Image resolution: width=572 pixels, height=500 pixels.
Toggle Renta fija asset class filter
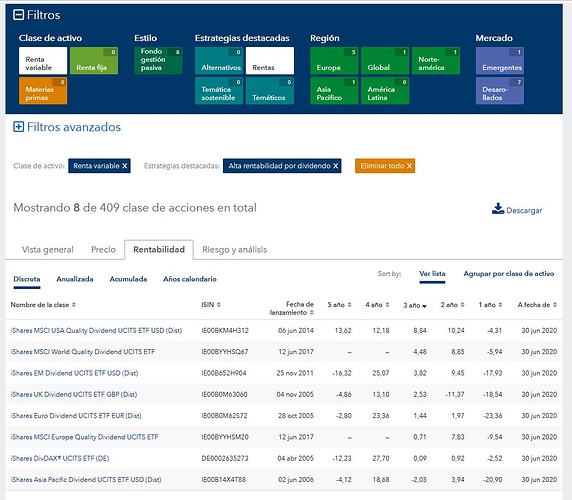(x=94, y=61)
